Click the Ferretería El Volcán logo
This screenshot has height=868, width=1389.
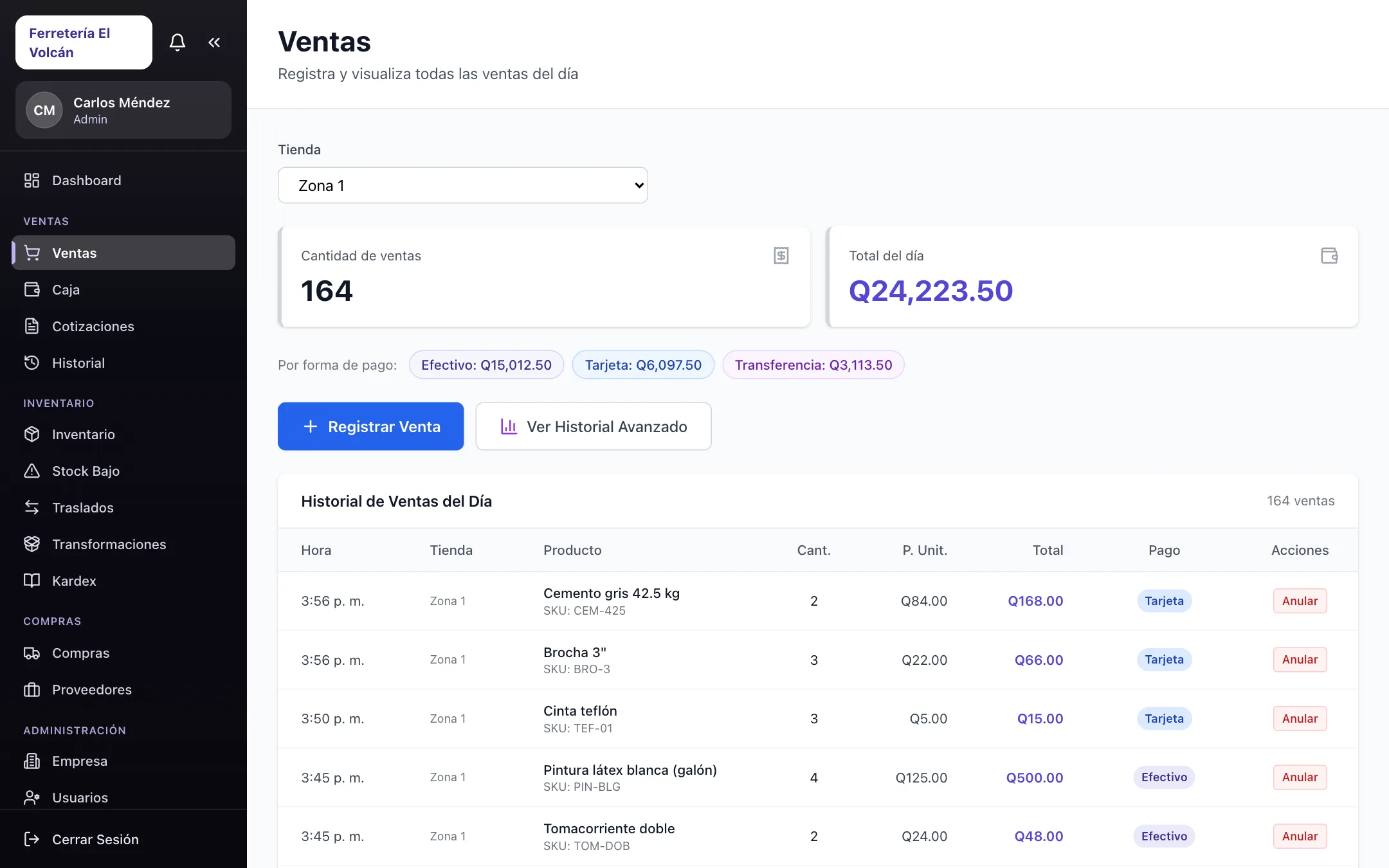84,42
